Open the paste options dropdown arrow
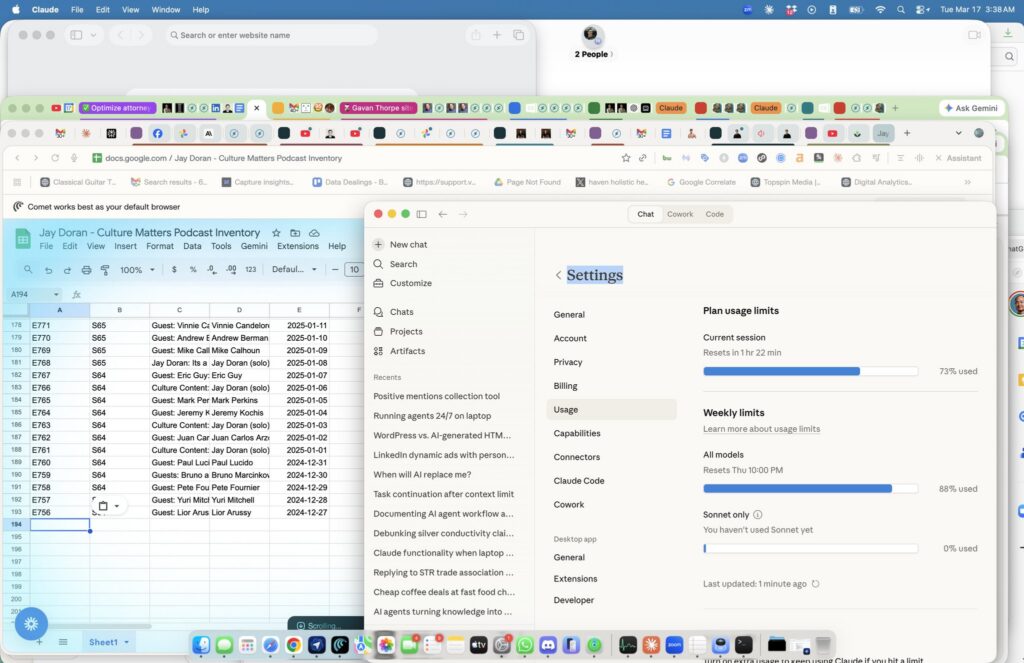The image size is (1024, 663). pos(117,506)
